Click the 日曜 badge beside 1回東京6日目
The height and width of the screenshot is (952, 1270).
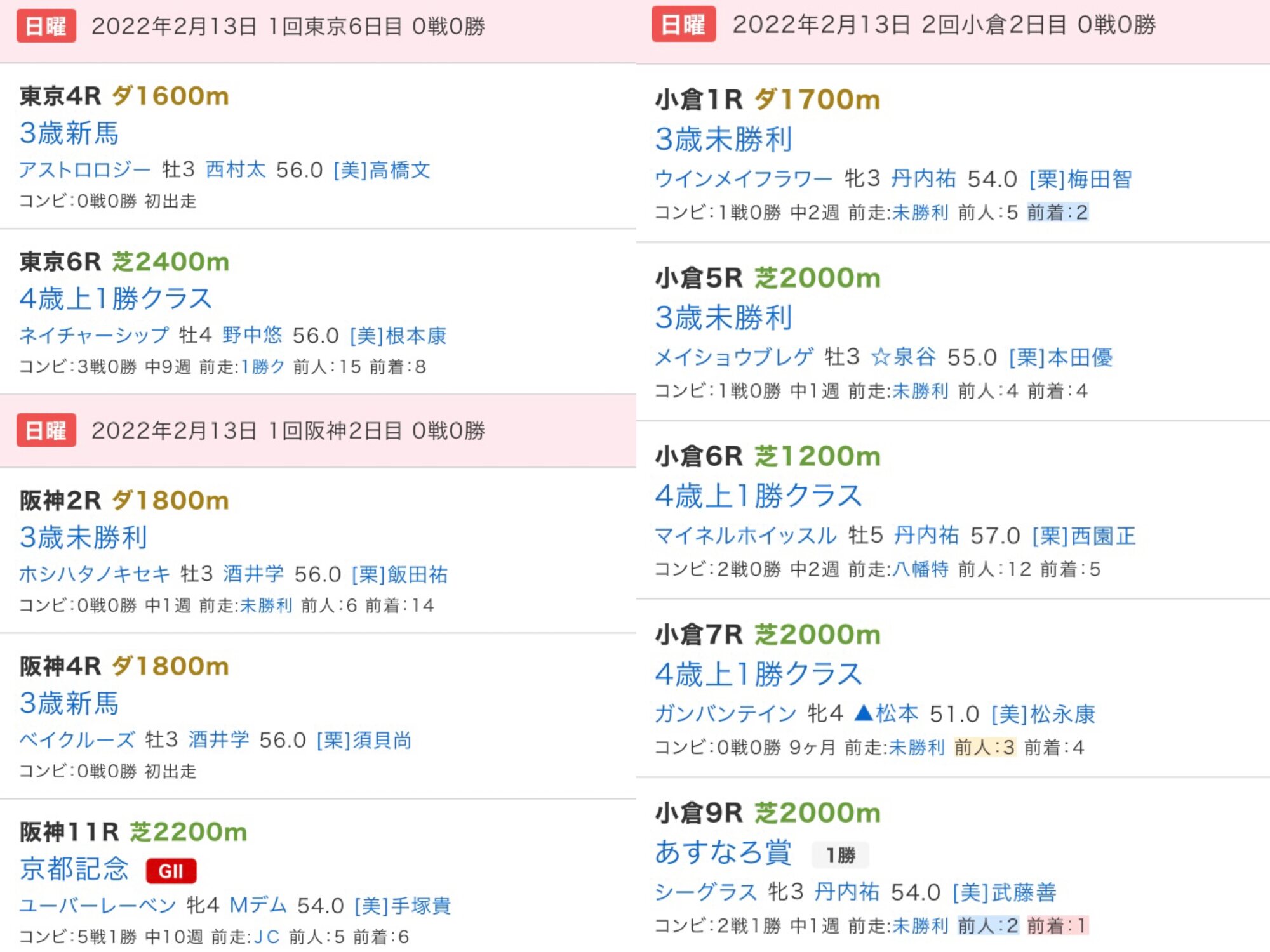(x=46, y=26)
